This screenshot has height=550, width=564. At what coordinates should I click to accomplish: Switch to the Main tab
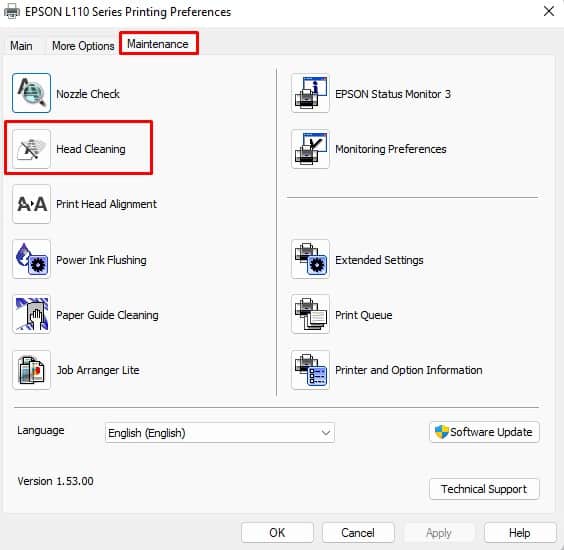(x=21, y=46)
